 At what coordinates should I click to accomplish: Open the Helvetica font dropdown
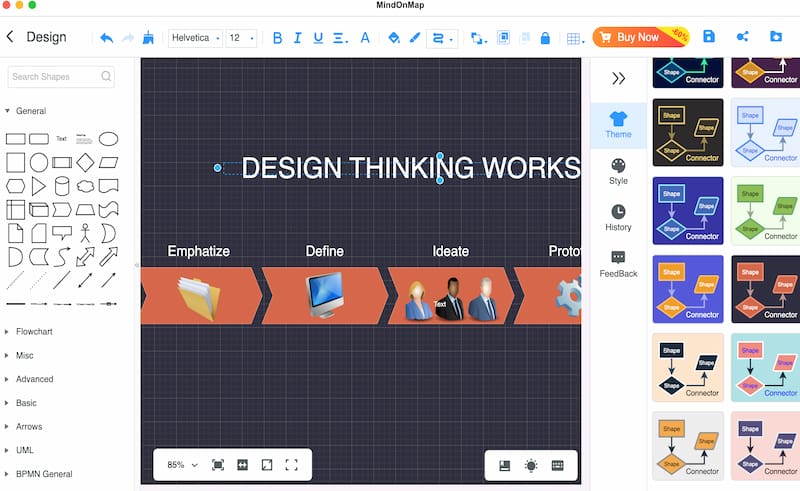coord(195,38)
